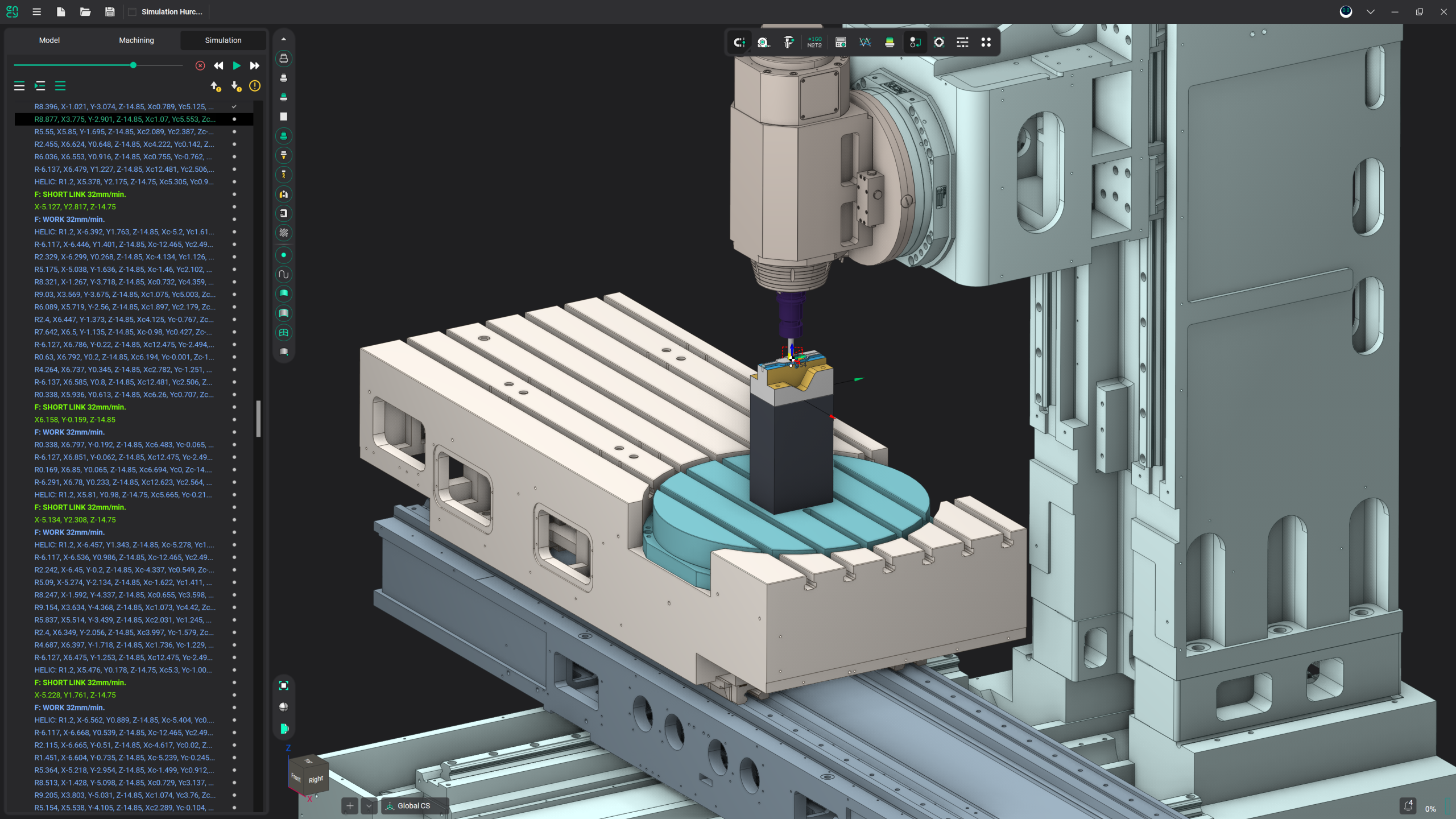Open the graph analysis view icon
This screenshot has width=1456, height=819.
click(x=865, y=42)
